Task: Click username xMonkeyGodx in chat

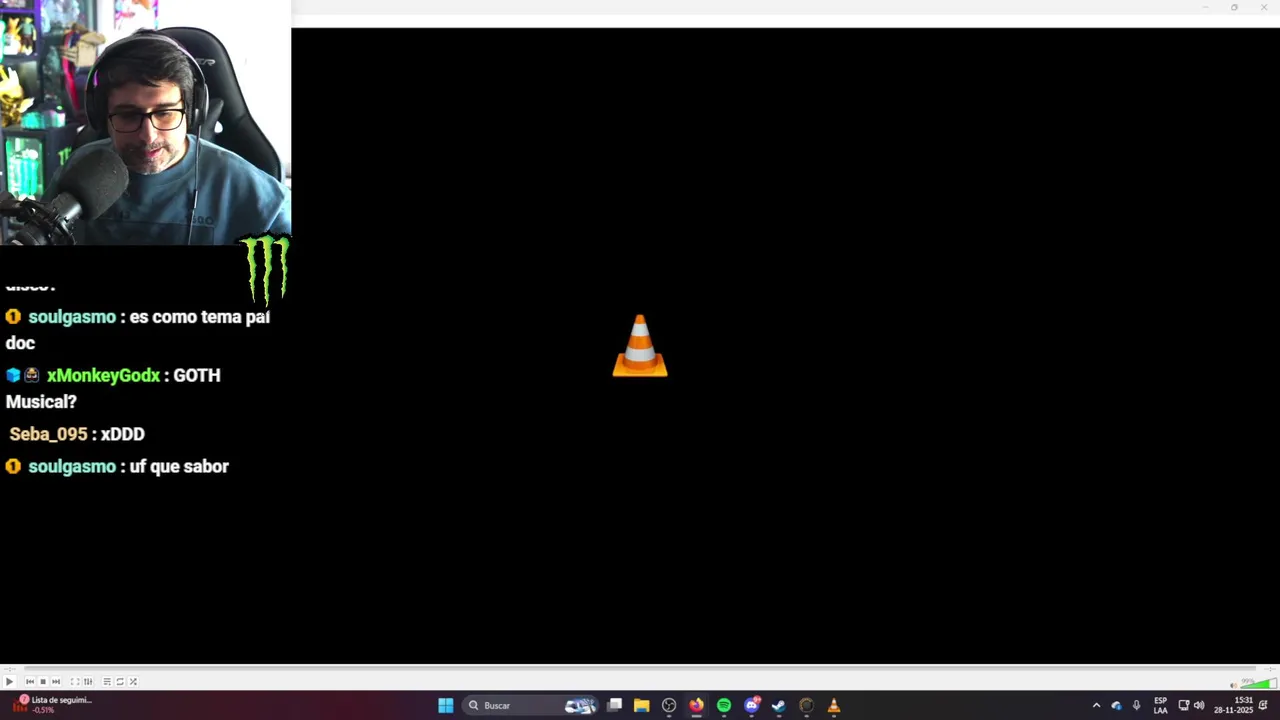Action: click(103, 376)
